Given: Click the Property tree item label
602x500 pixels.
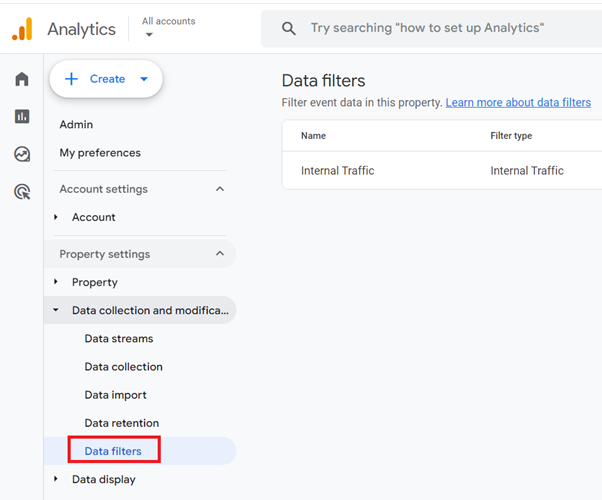Looking at the screenshot, I should coord(95,283).
